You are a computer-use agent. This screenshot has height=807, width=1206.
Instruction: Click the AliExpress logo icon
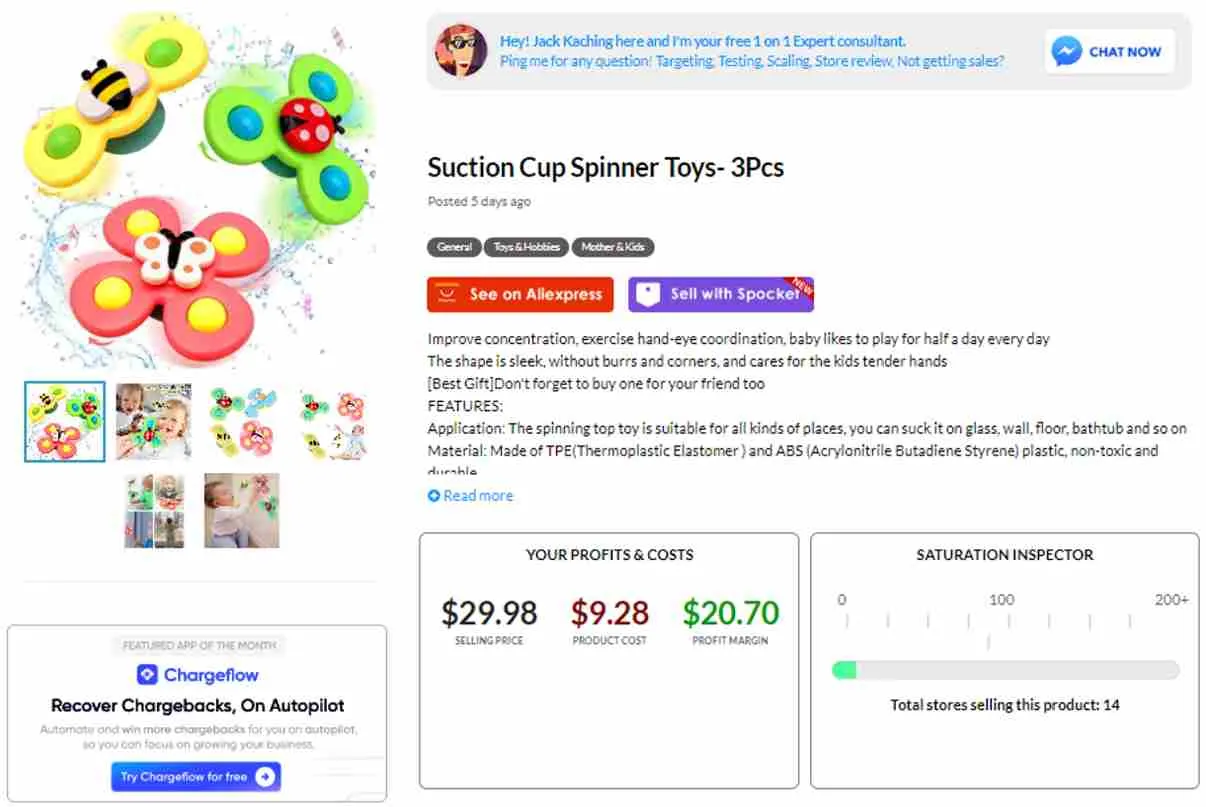pos(449,294)
